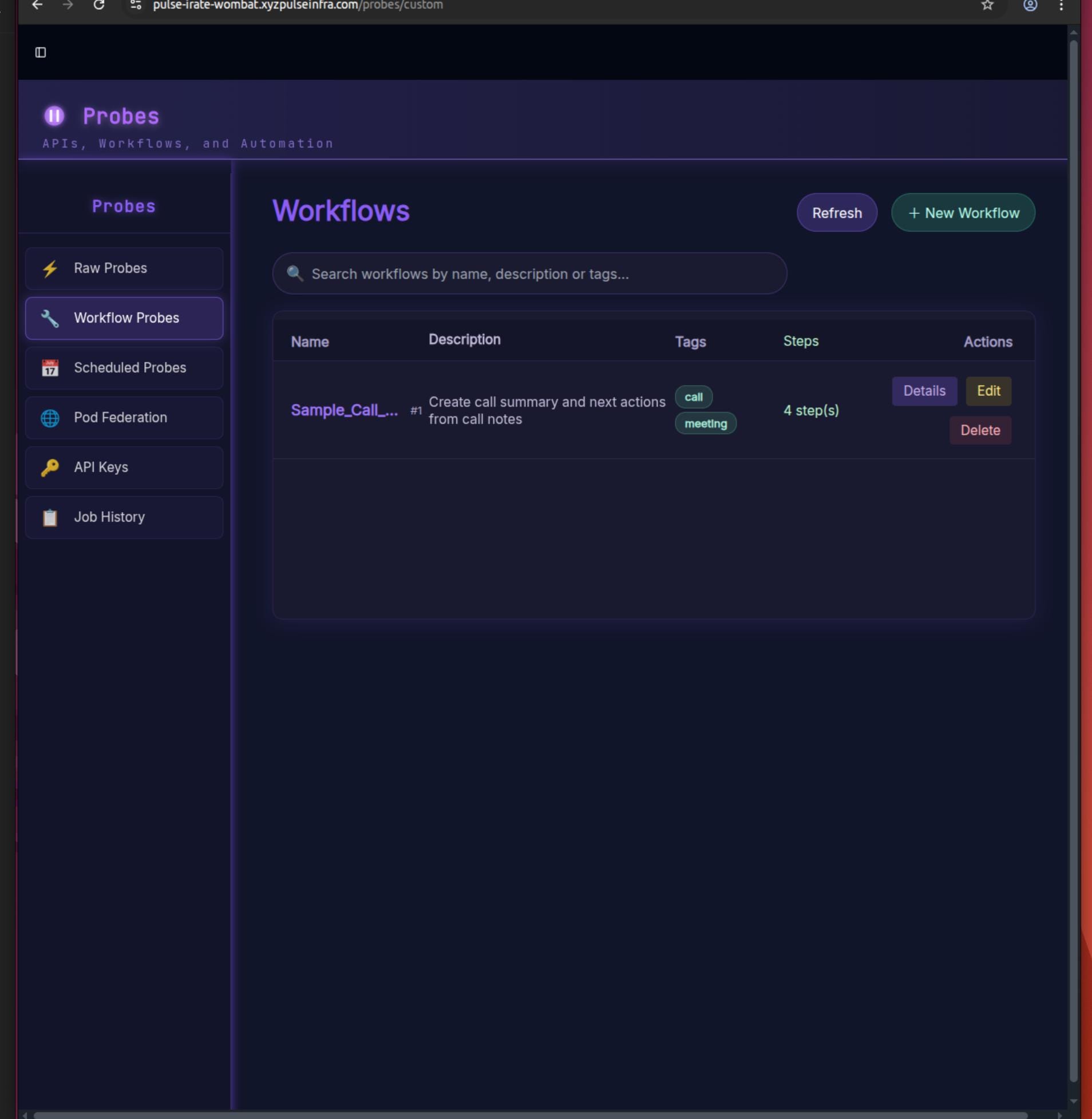
Task: Click the horizontal scrollbar at bottom
Action: click(x=530, y=1115)
